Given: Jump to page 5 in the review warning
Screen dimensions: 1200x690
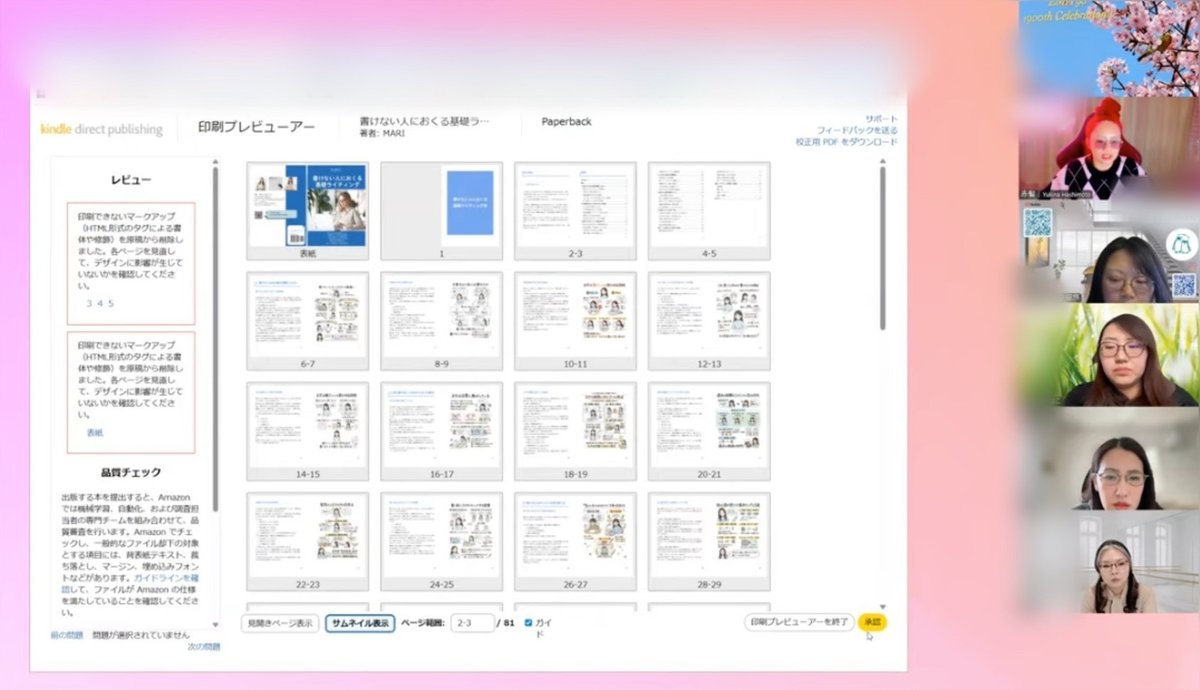Looking at the screenshot, I should coord(113,302).
